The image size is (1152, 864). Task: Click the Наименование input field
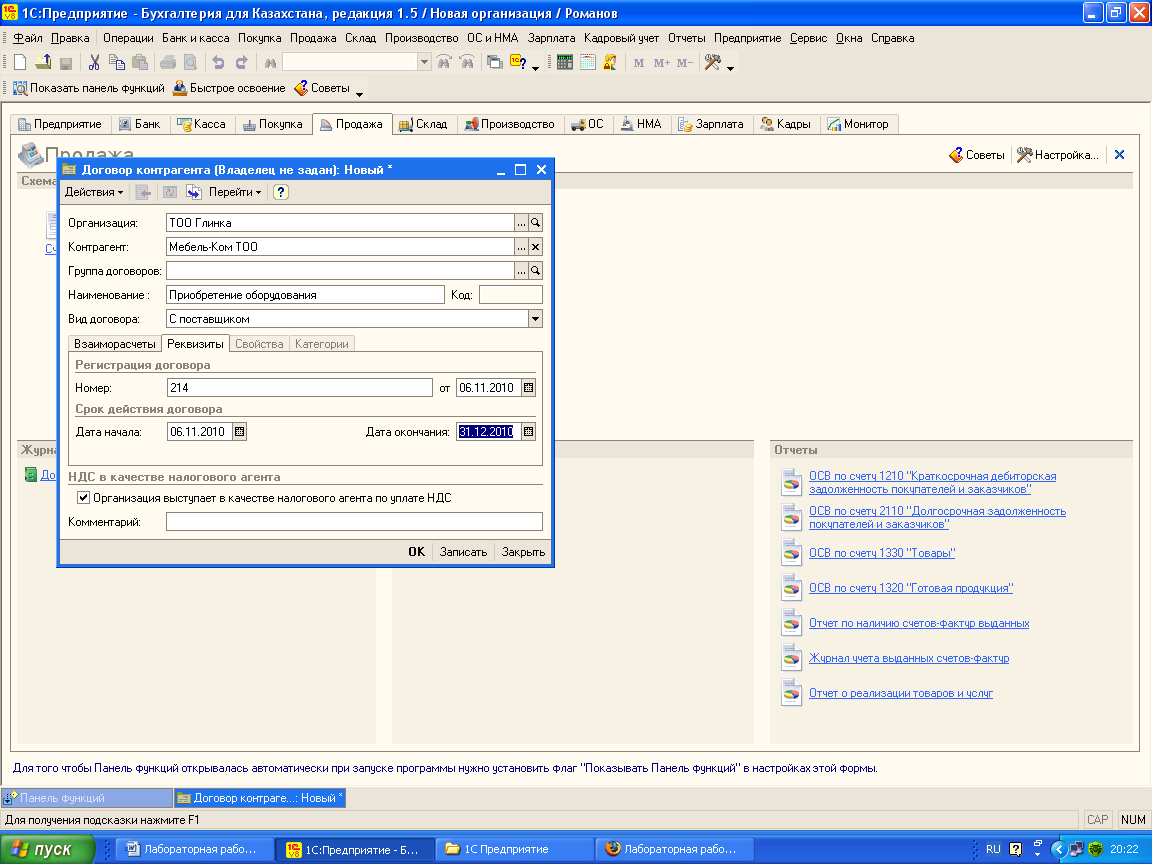(305, 295)
